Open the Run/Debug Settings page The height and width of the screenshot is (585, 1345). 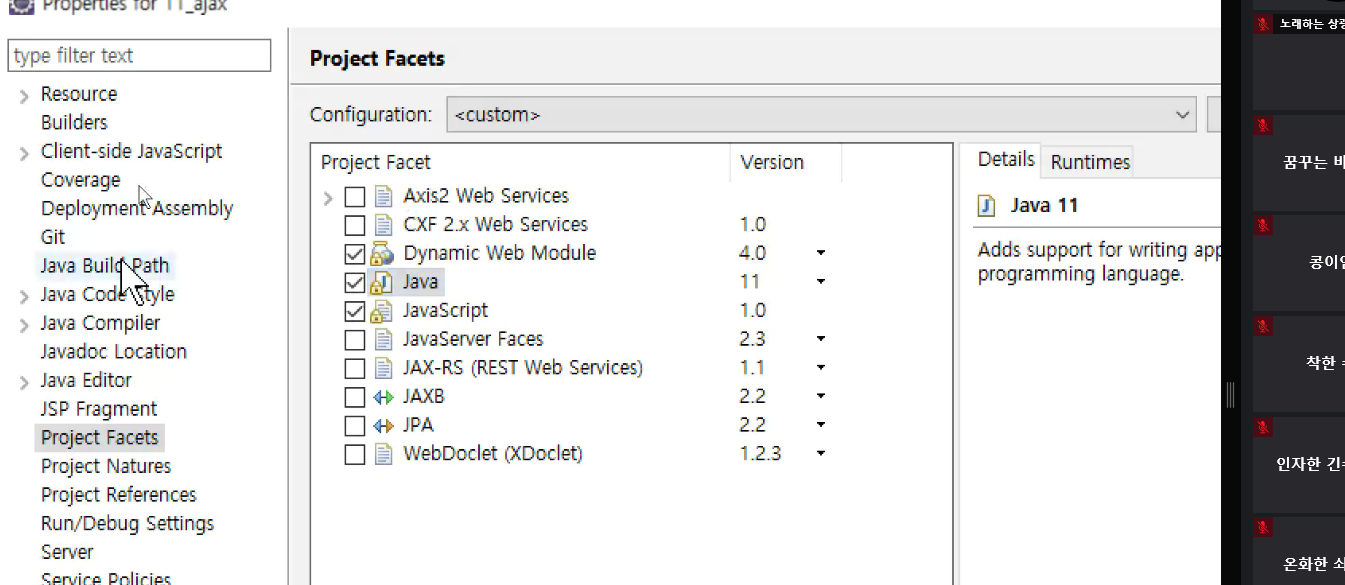127,524
